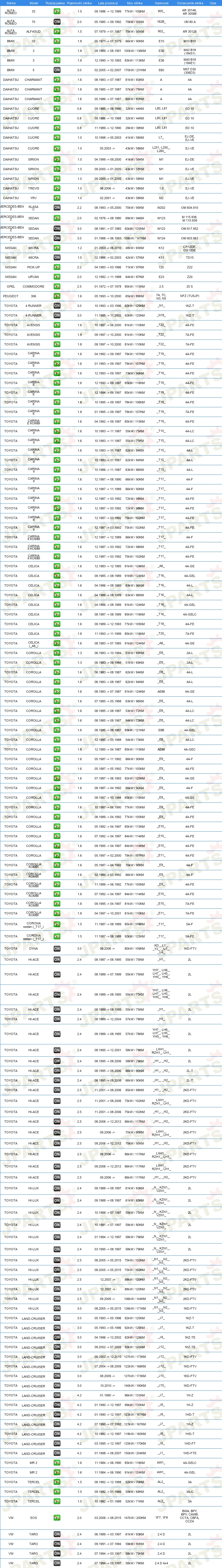Click the PEUGEOT brand cell
Screen dimensions: 222x1568
coord(11,296)
